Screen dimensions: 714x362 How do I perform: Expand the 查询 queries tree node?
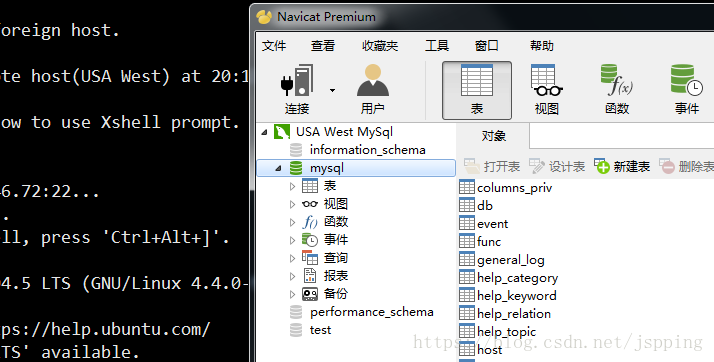coord(293,258)
